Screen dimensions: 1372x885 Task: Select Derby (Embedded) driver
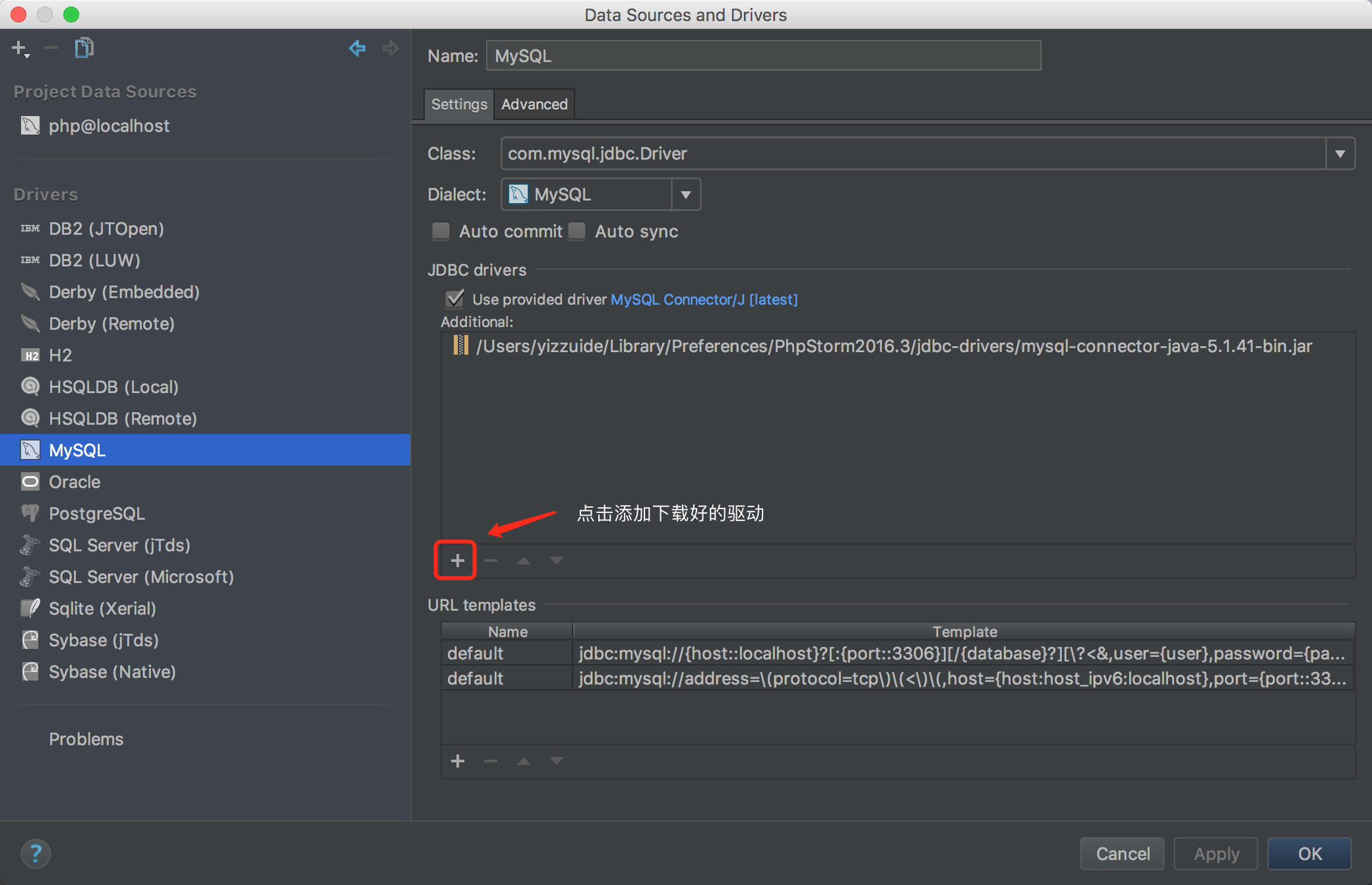point(205,291)
